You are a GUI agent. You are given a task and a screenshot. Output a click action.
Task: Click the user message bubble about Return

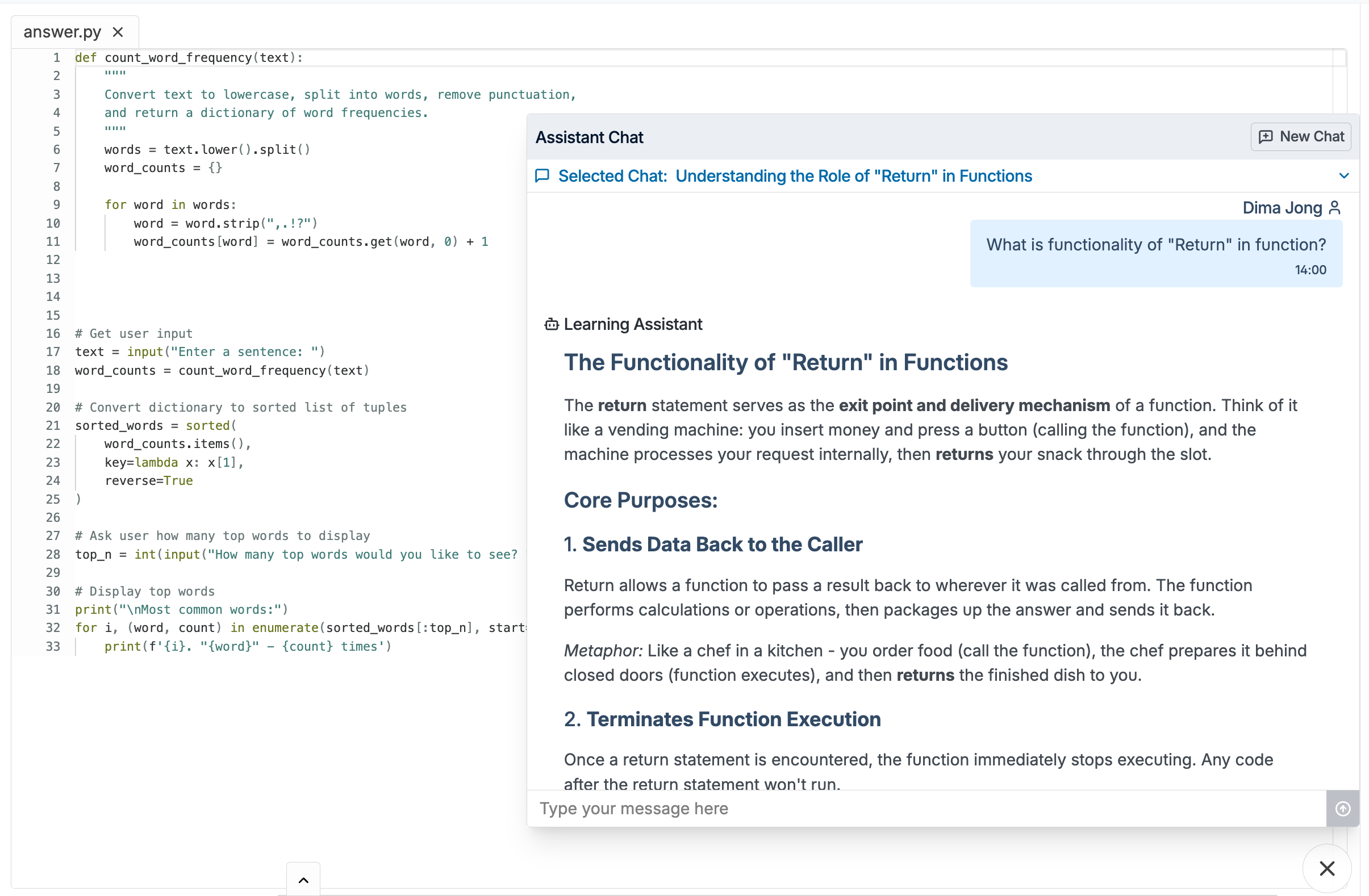tap(1155, 254)
